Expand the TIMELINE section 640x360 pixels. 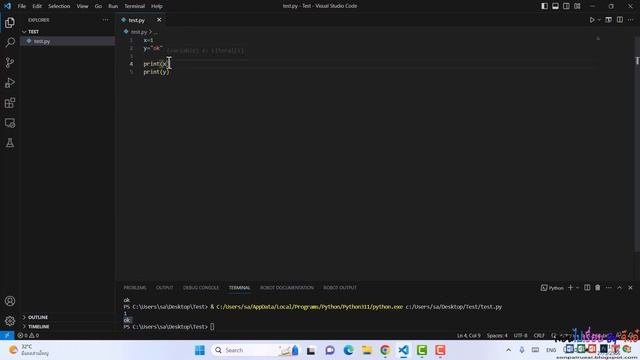click(x=67, y=327)
